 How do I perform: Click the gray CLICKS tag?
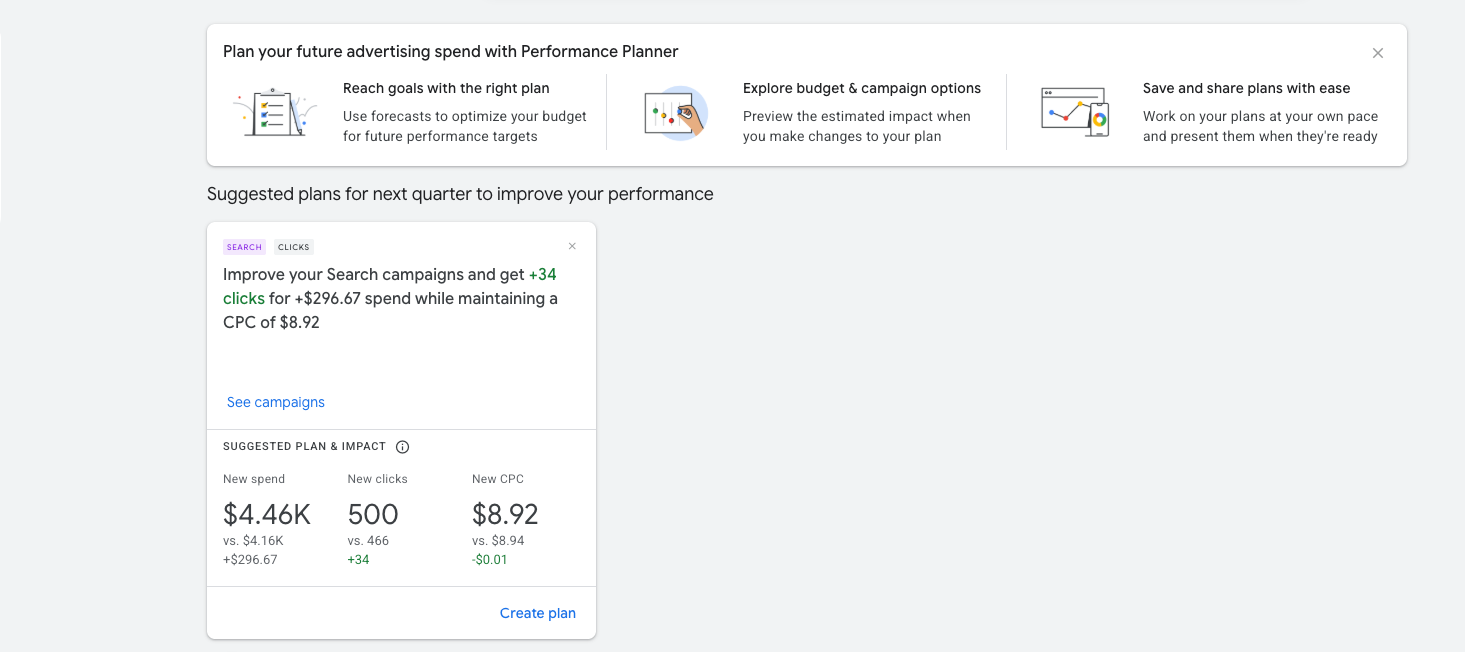tap(294, 247)
